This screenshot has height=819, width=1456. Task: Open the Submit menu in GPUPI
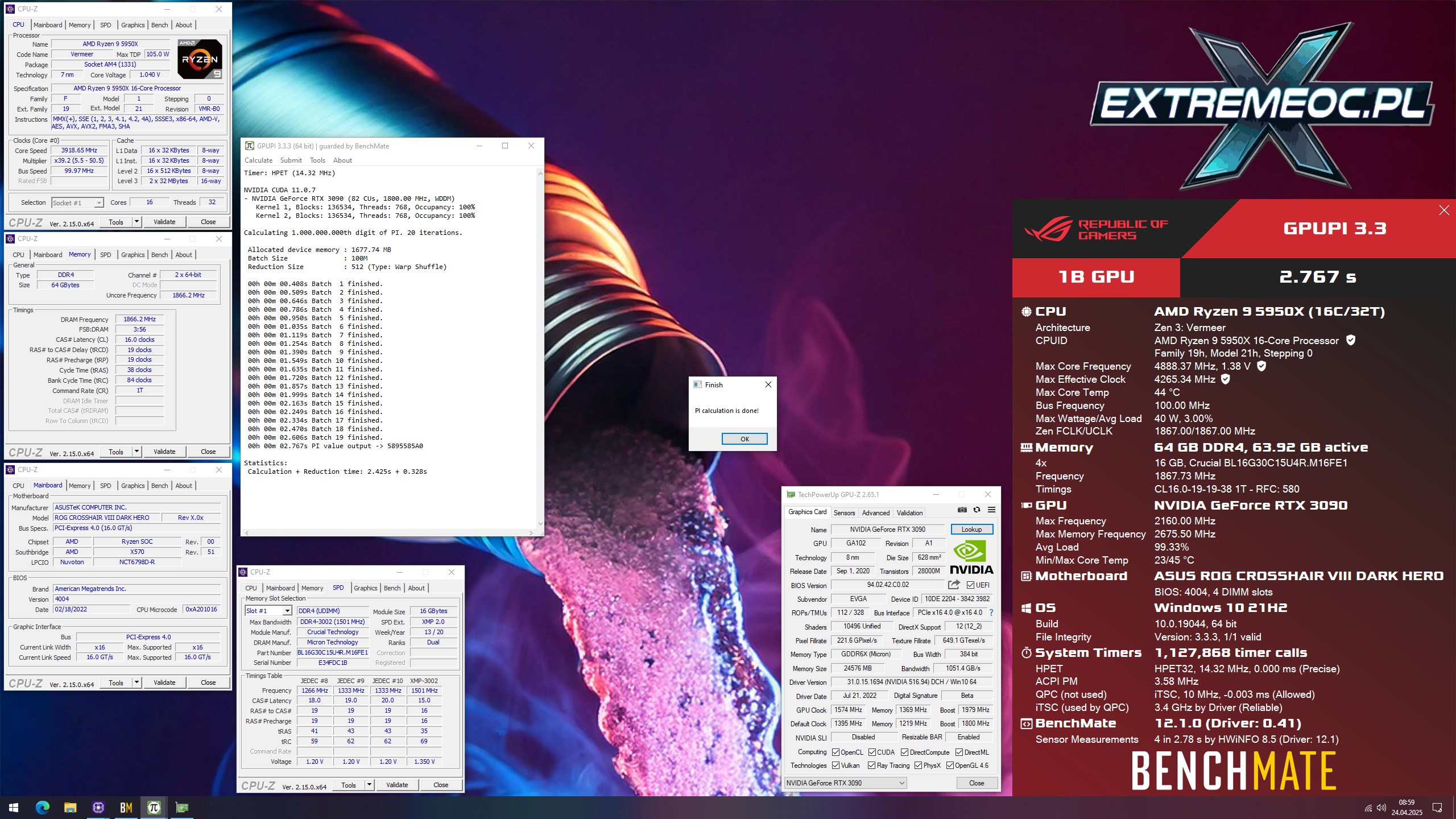[x=291, y=160]
